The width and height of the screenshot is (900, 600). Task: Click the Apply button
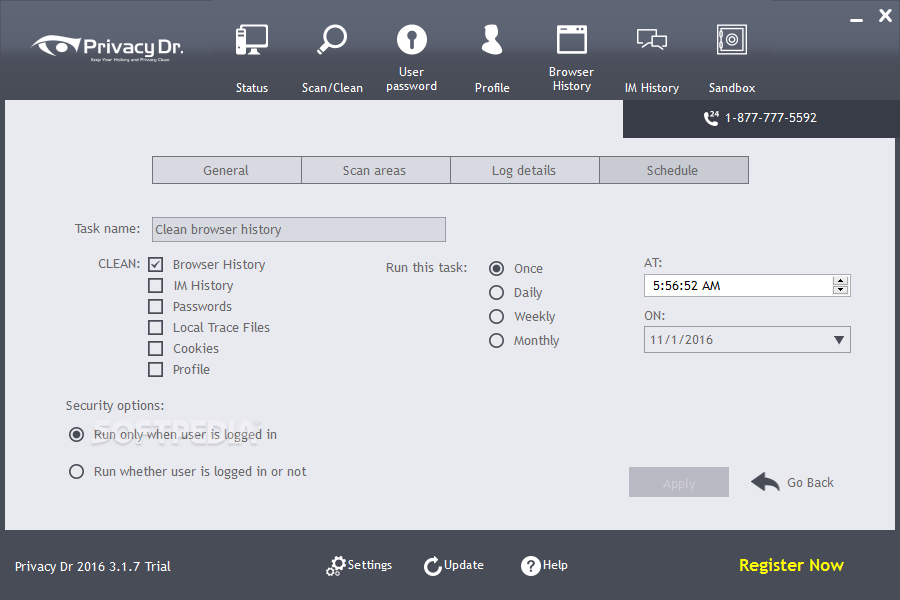tap(679, 482)
